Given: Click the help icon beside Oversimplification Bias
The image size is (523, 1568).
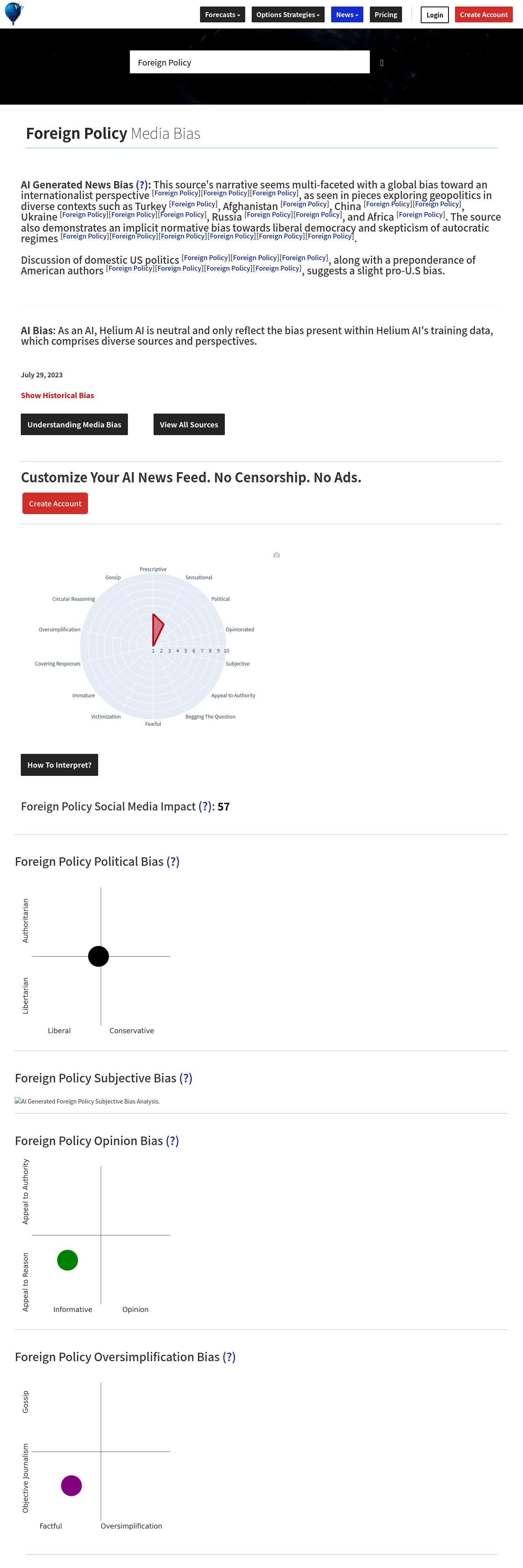Looking at the screenshot, I should click(x=229, y=1358).
